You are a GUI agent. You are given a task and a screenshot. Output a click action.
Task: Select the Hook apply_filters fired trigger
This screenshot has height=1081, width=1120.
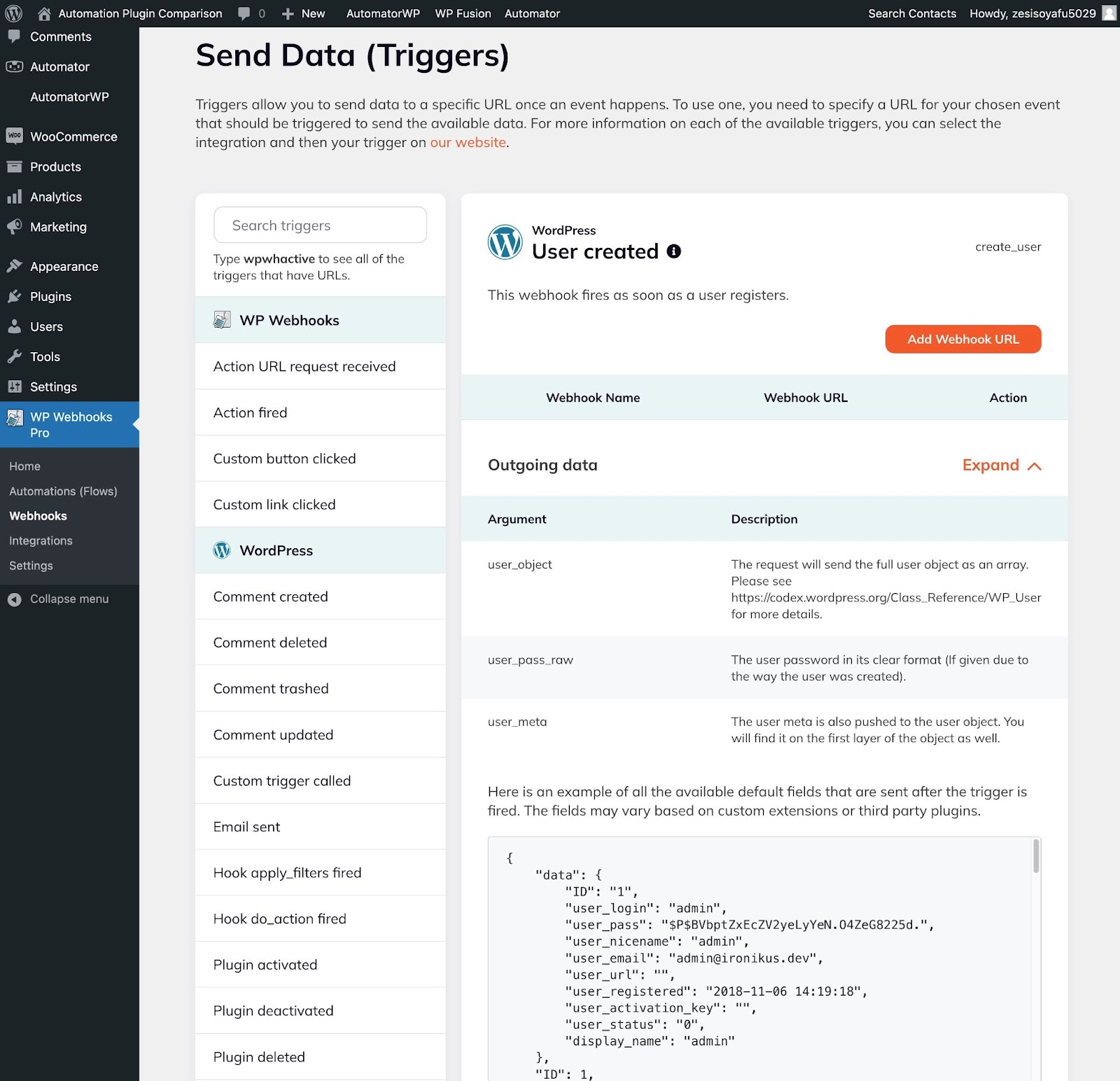tap(320, 872)
